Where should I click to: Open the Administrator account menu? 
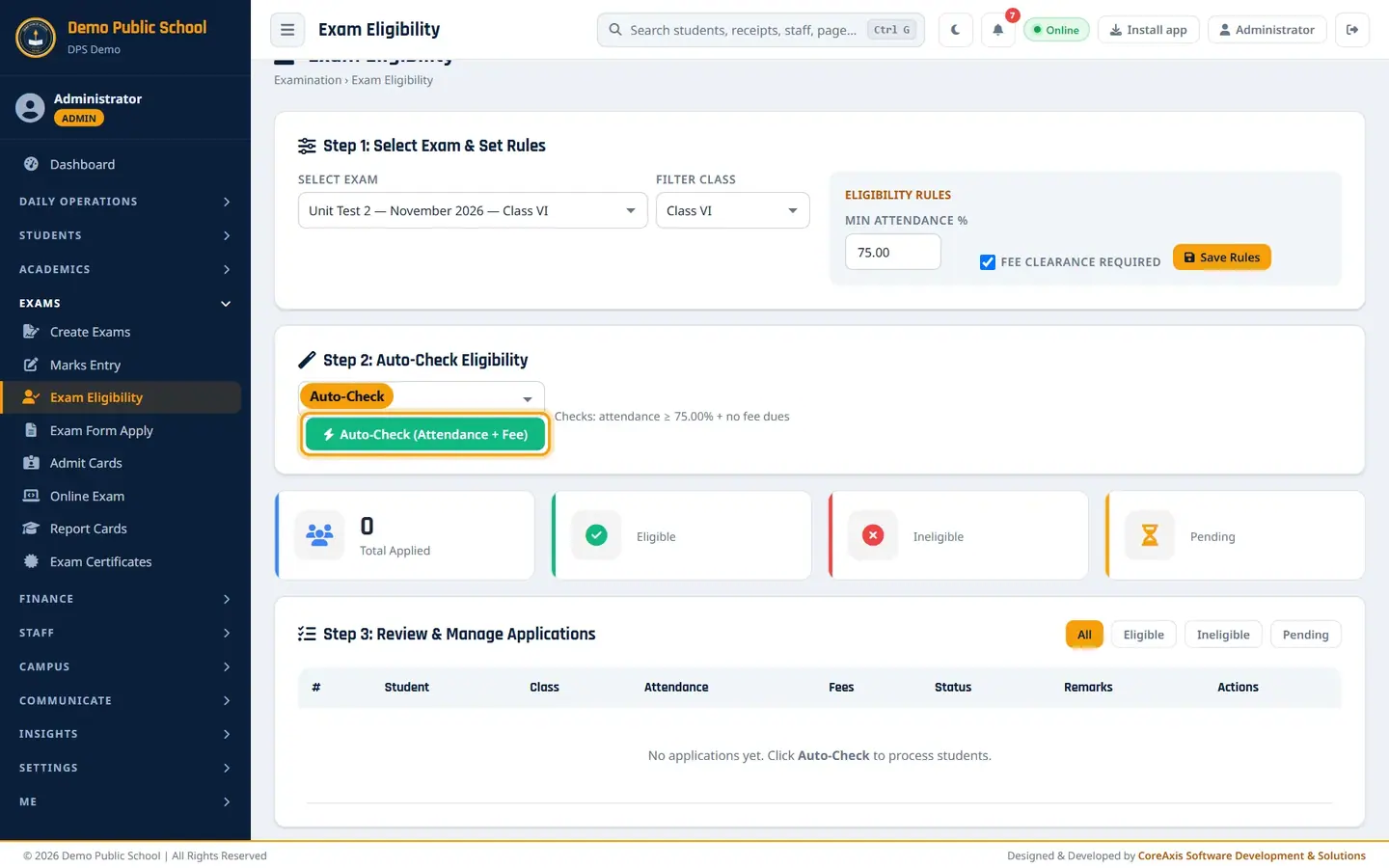[x=1267, y=30]
